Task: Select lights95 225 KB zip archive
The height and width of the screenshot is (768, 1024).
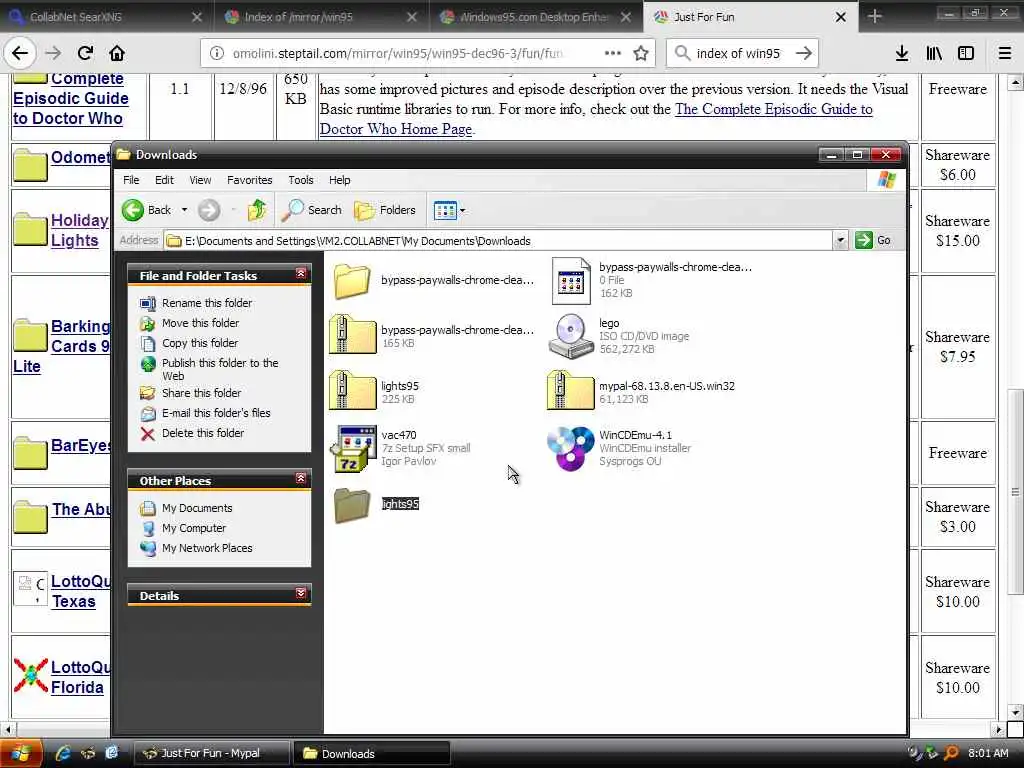Action: point(352,391)
